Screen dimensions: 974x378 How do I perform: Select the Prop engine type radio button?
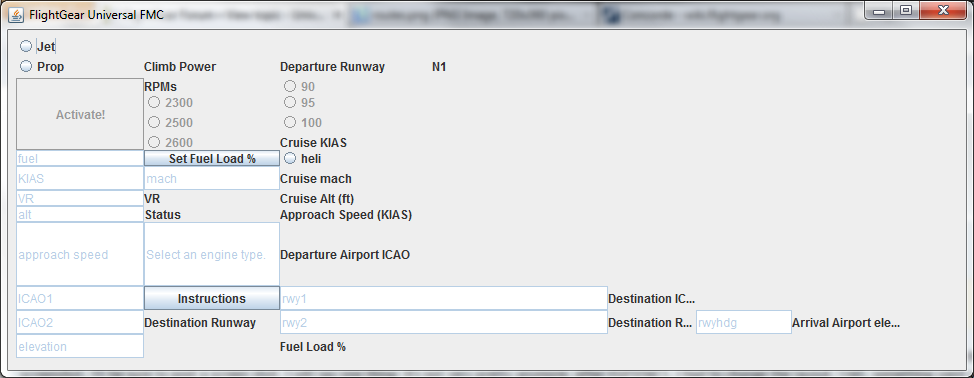click(x=26, y=66)
